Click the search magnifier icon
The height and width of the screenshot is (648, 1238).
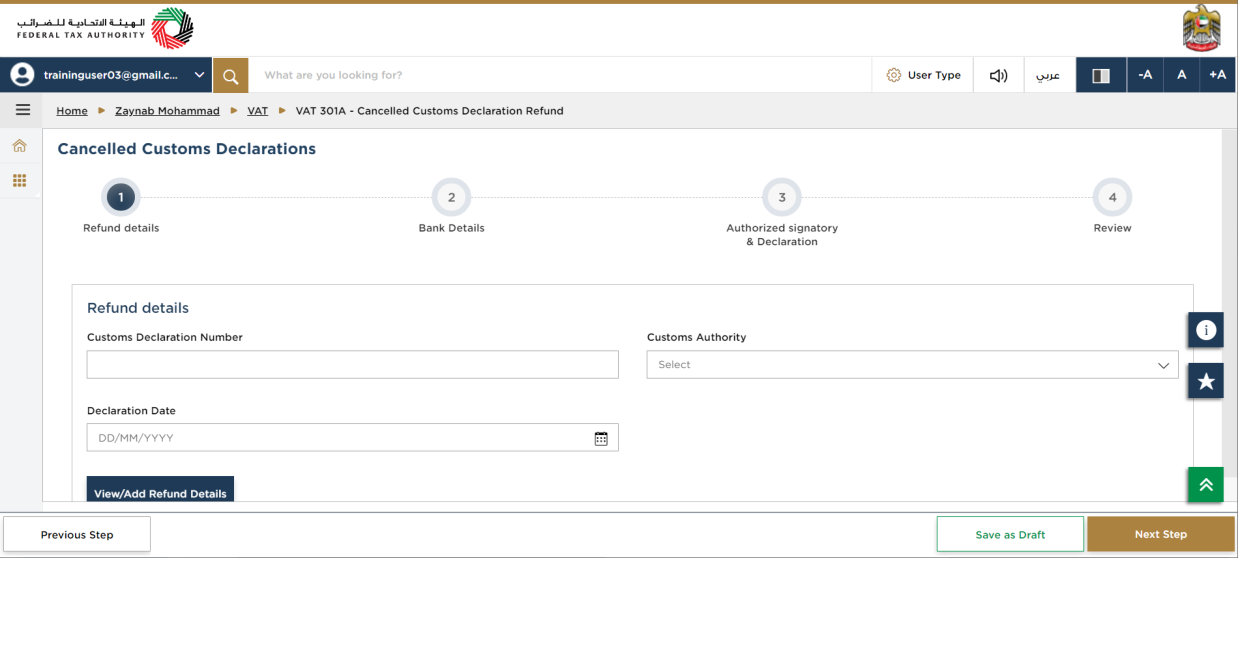tap(230, 75)
